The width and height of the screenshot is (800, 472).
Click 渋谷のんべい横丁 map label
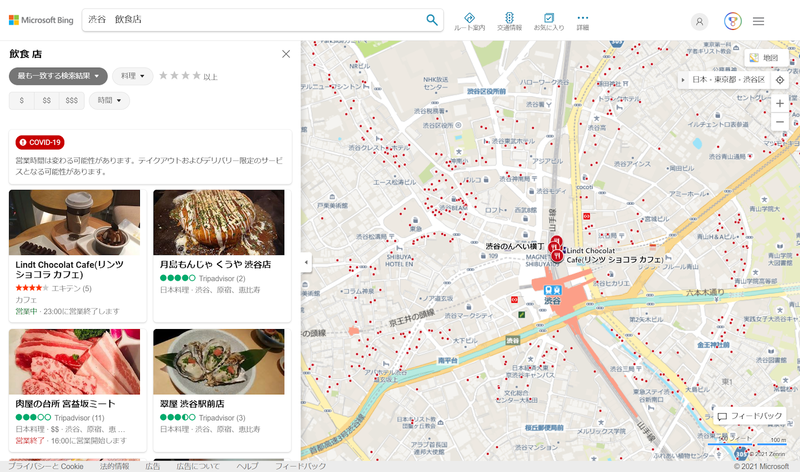click(x=514, y=246)
